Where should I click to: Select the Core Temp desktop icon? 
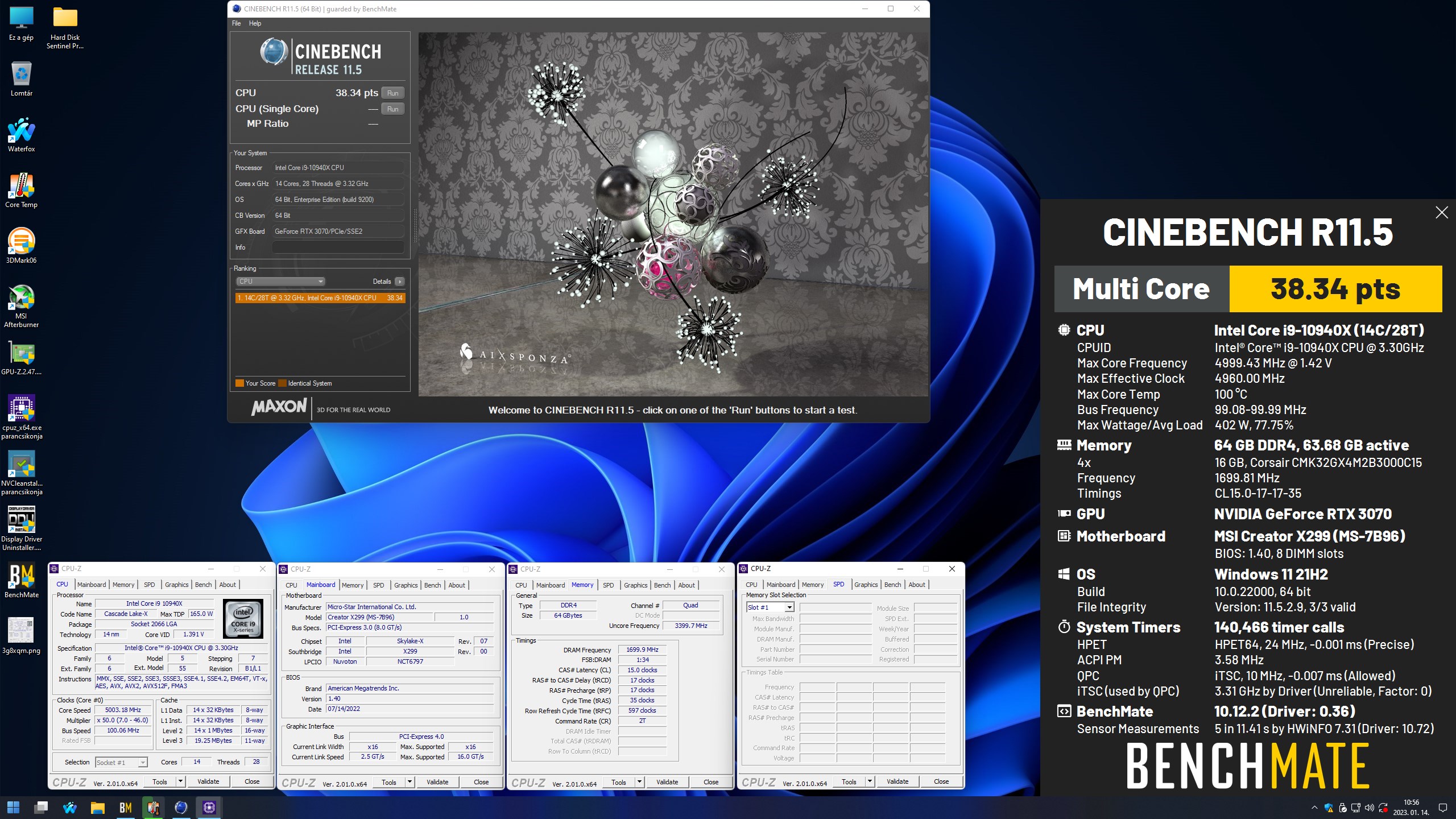[21, 190]
